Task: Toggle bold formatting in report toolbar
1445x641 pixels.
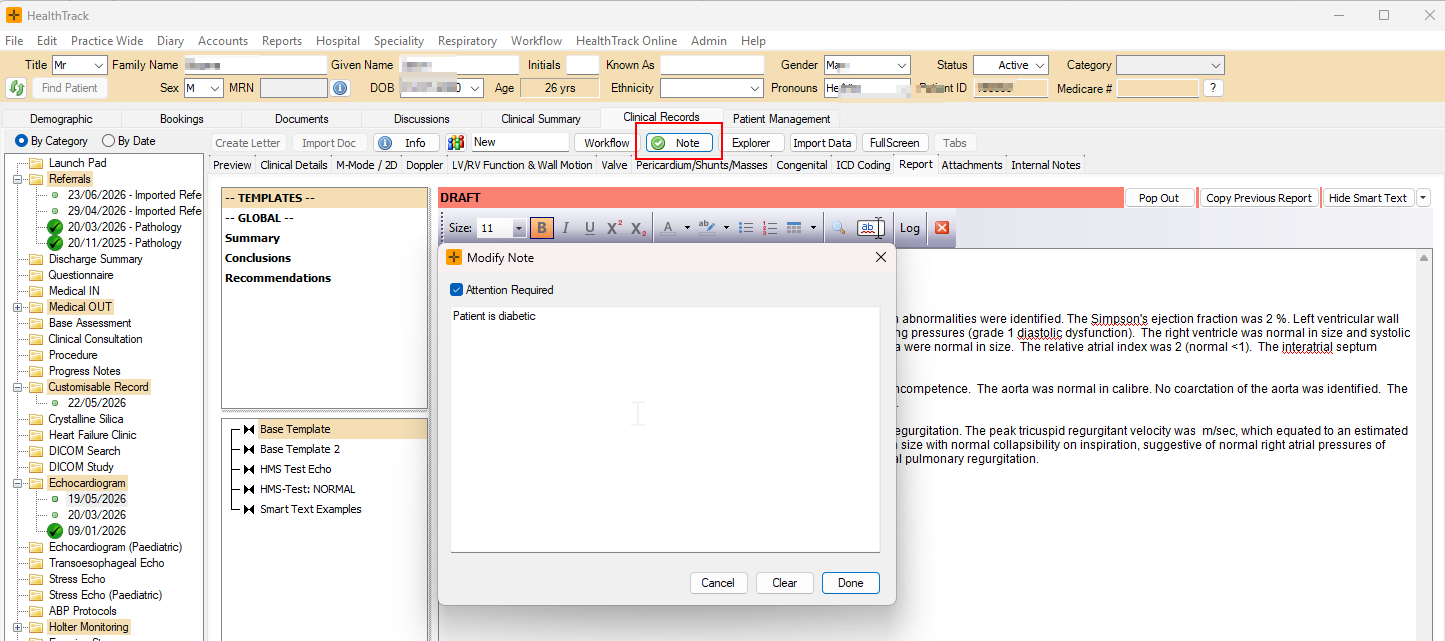Action: tap(541, 228)
